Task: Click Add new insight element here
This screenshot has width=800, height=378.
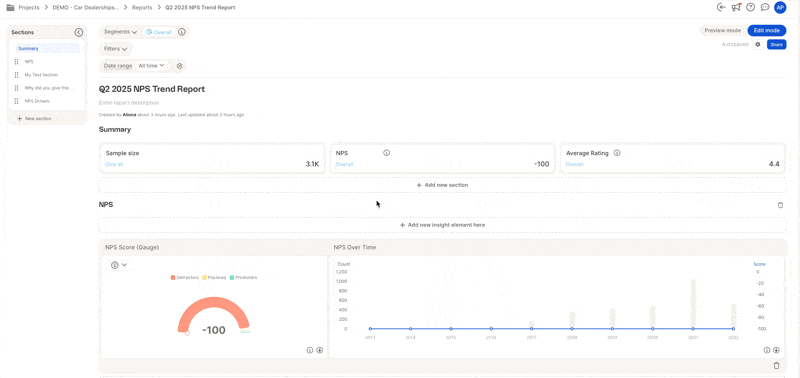Action: [442, 225]
